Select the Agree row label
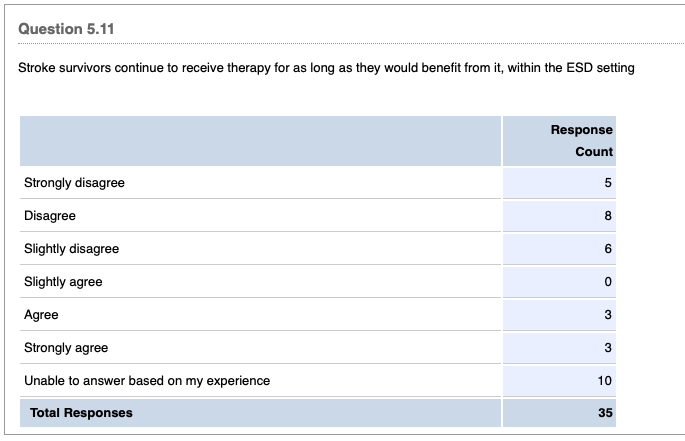Screen dimensions: 685x441 pyautogui.click(x=41, y=315)
